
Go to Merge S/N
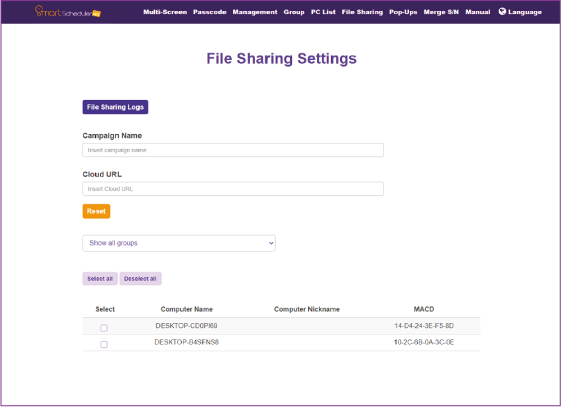(441, 12)
